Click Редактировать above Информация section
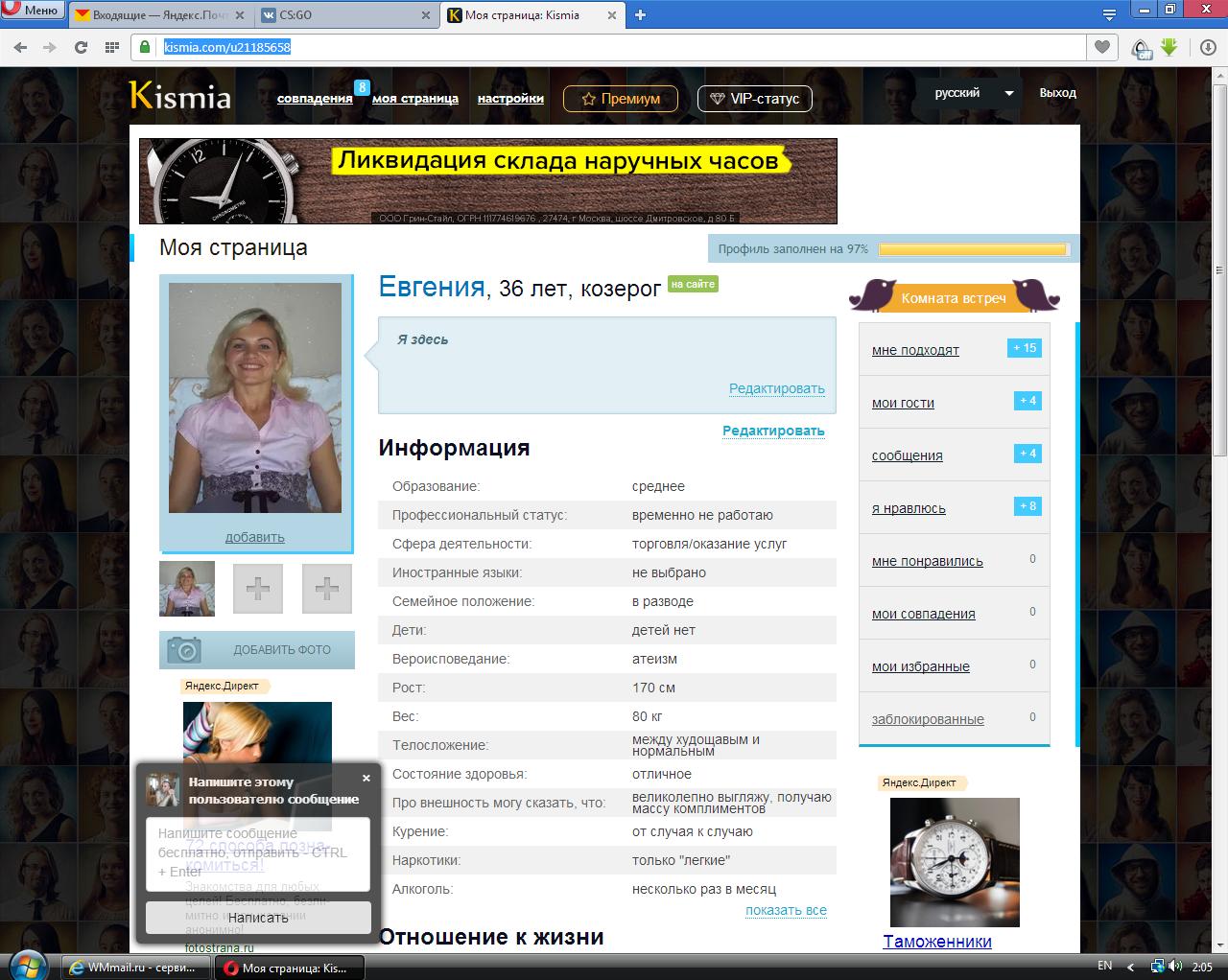1228x980 pixels. pos(773,432)
